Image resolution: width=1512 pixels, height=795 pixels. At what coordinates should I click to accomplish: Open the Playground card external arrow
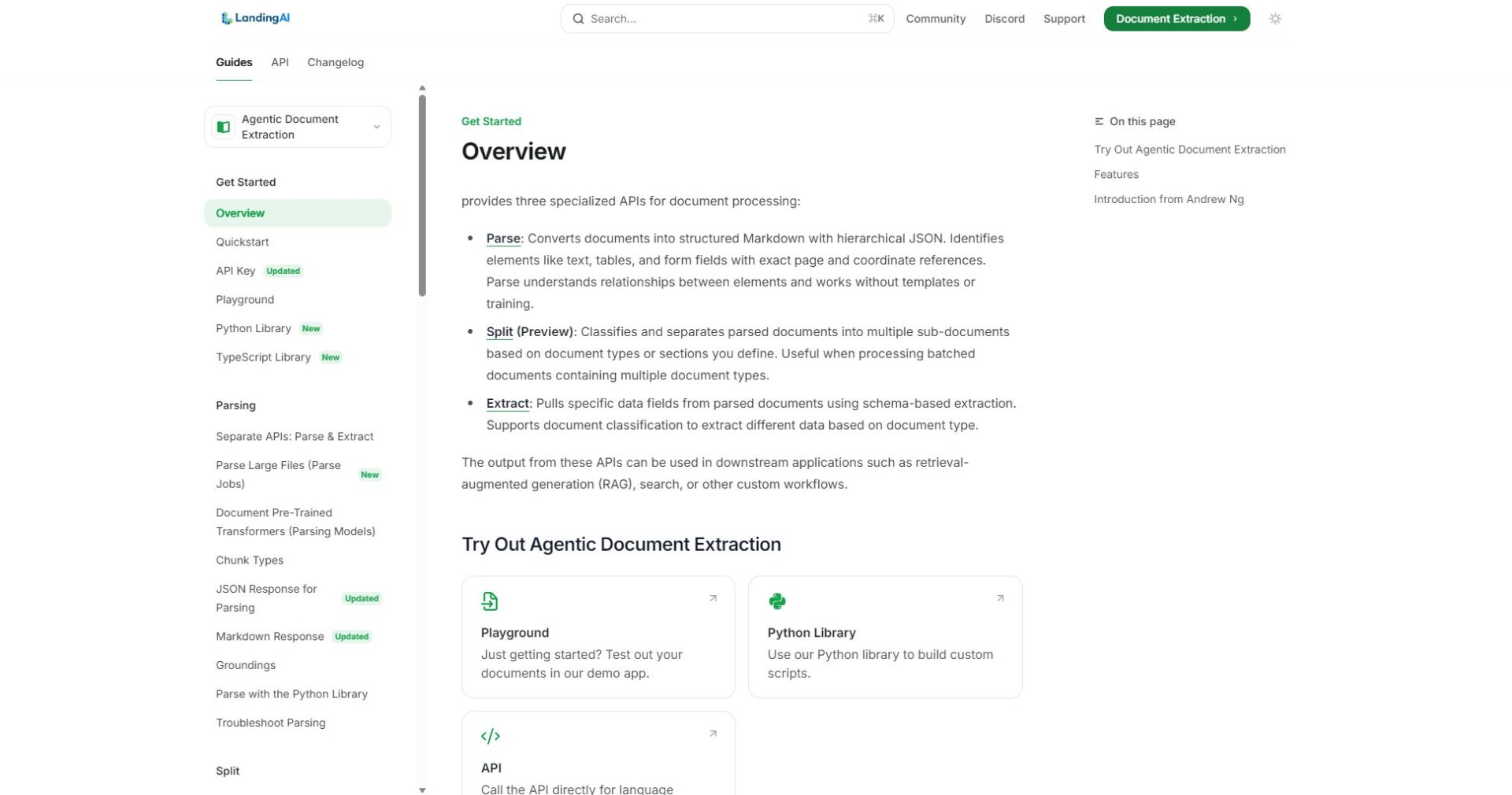tap(713, 598)
